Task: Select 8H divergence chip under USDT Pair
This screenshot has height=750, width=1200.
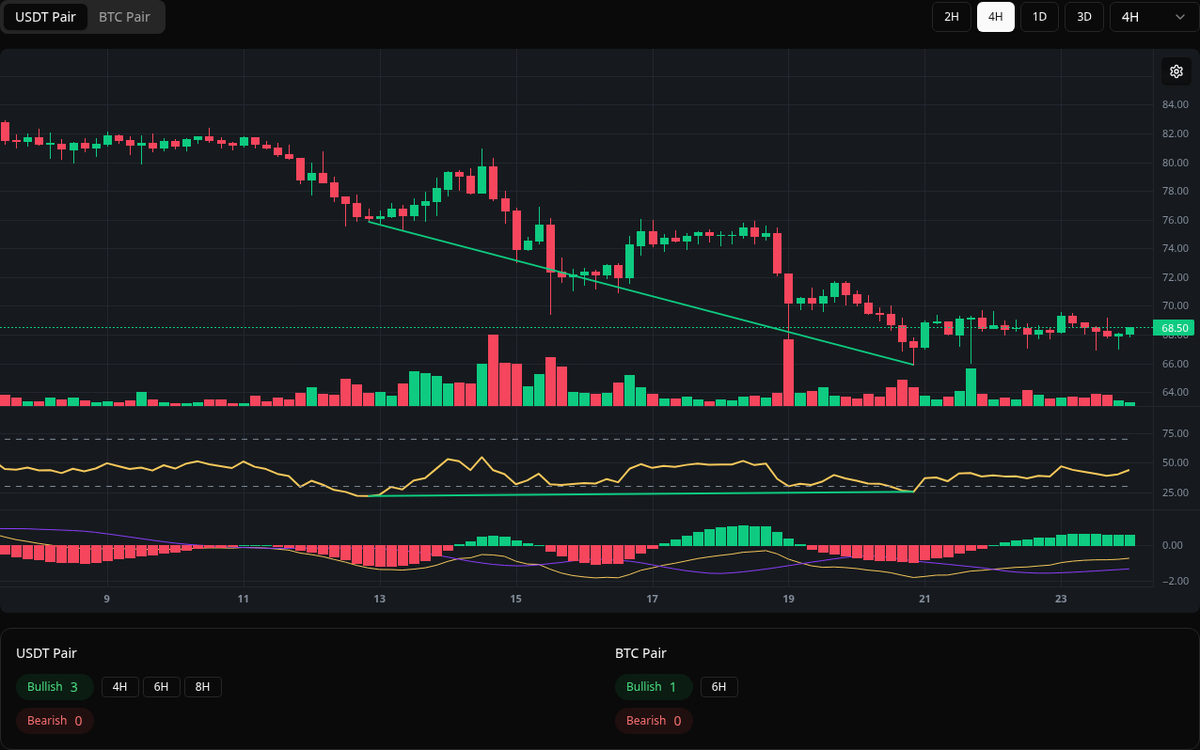Action: [203, 687]
